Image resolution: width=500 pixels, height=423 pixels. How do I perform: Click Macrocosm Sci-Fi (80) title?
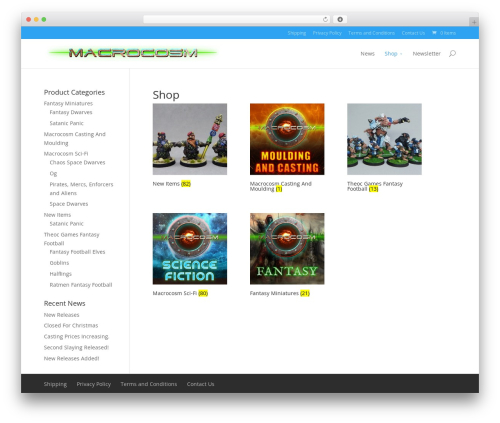(180, 293)
